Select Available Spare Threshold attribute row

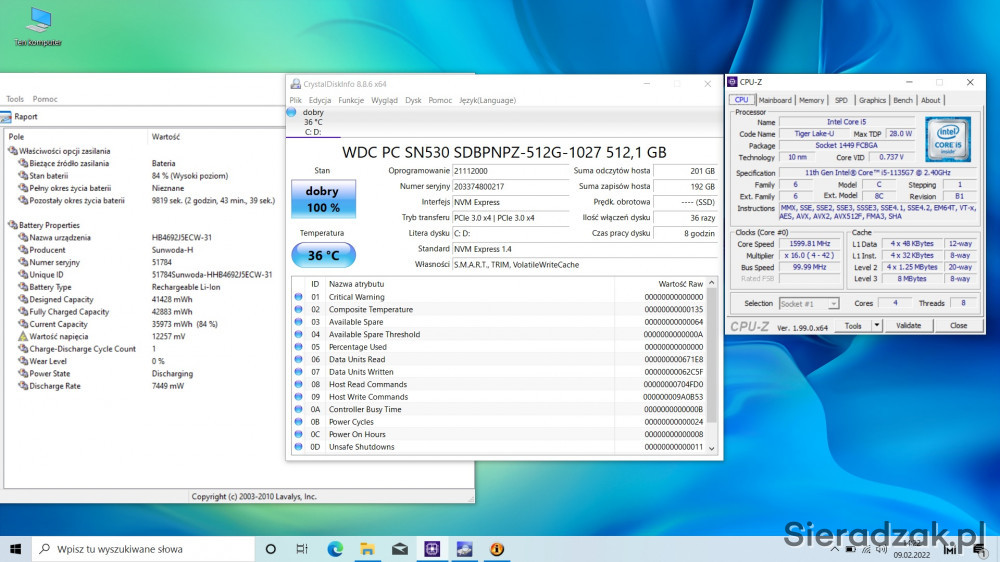click(499, 334)
